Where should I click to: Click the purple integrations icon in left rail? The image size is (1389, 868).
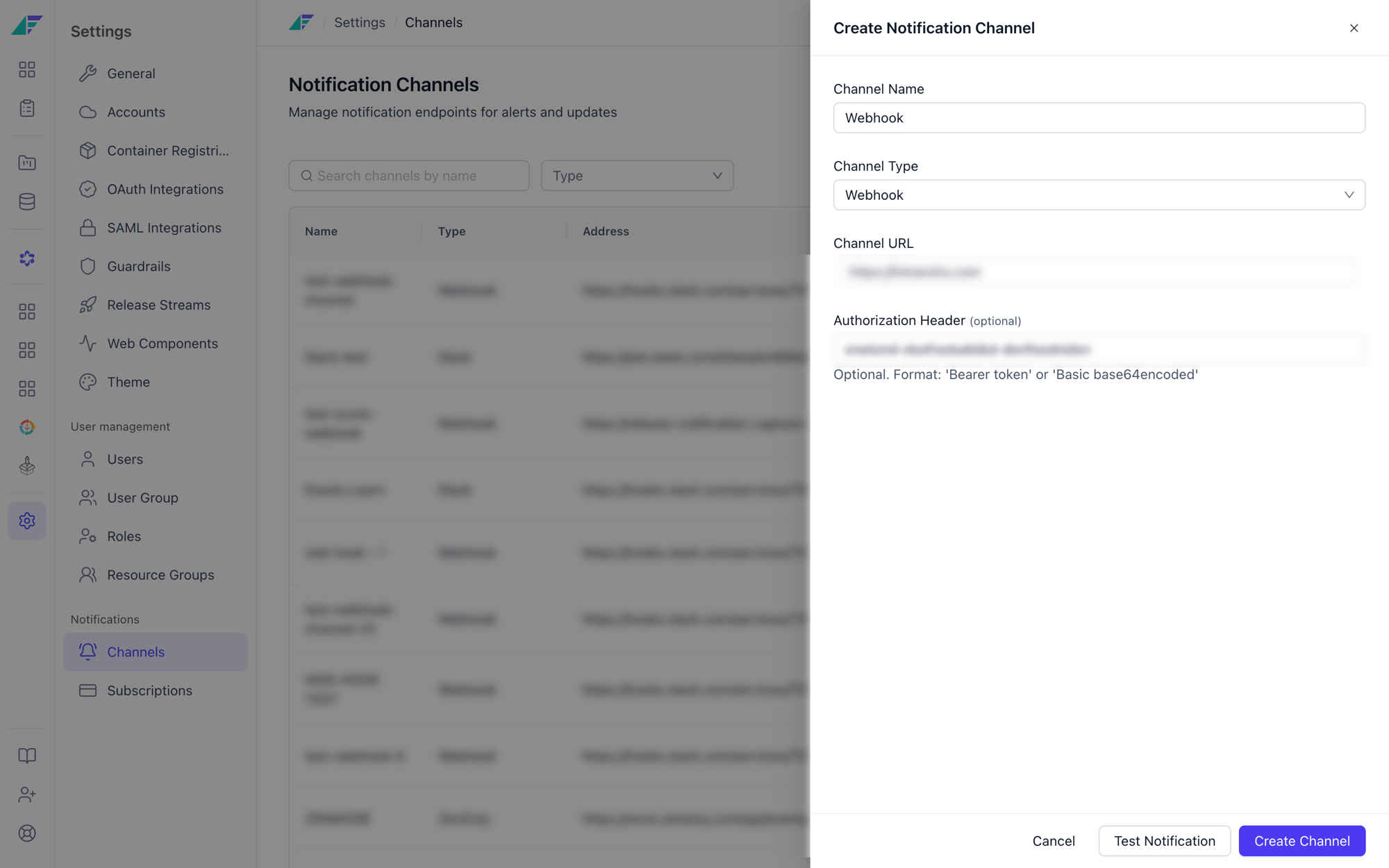tap(27, 258)
